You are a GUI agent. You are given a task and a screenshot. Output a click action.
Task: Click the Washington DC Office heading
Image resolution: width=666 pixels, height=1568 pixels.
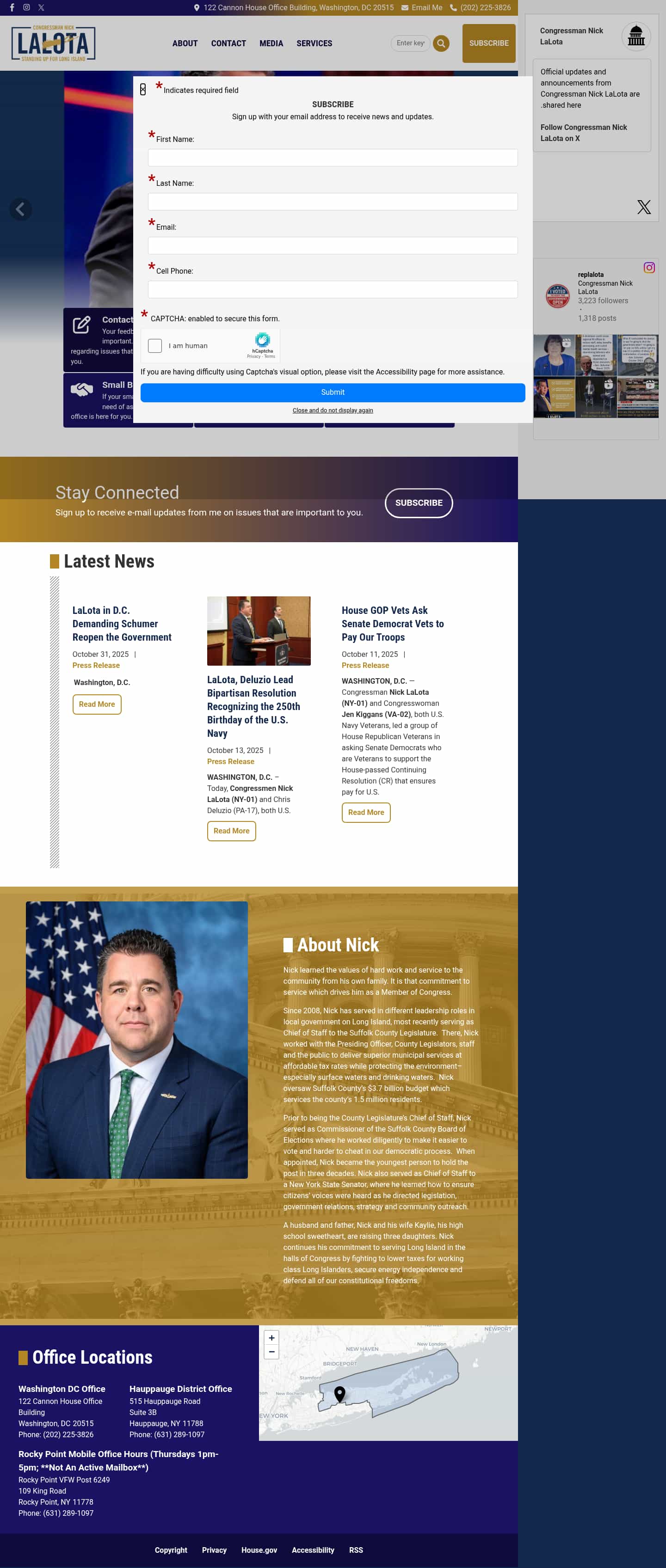pos(62,1389)
